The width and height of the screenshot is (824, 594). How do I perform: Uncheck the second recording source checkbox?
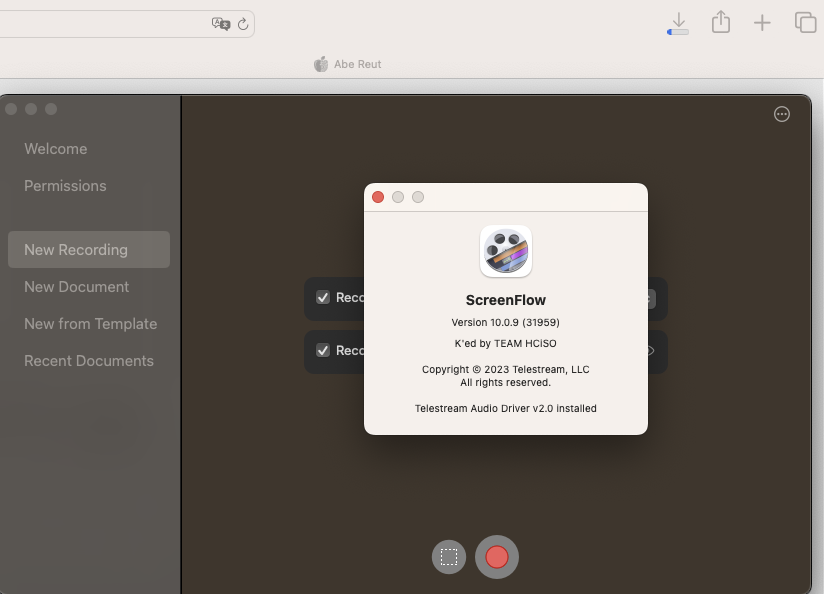[323, 350]
